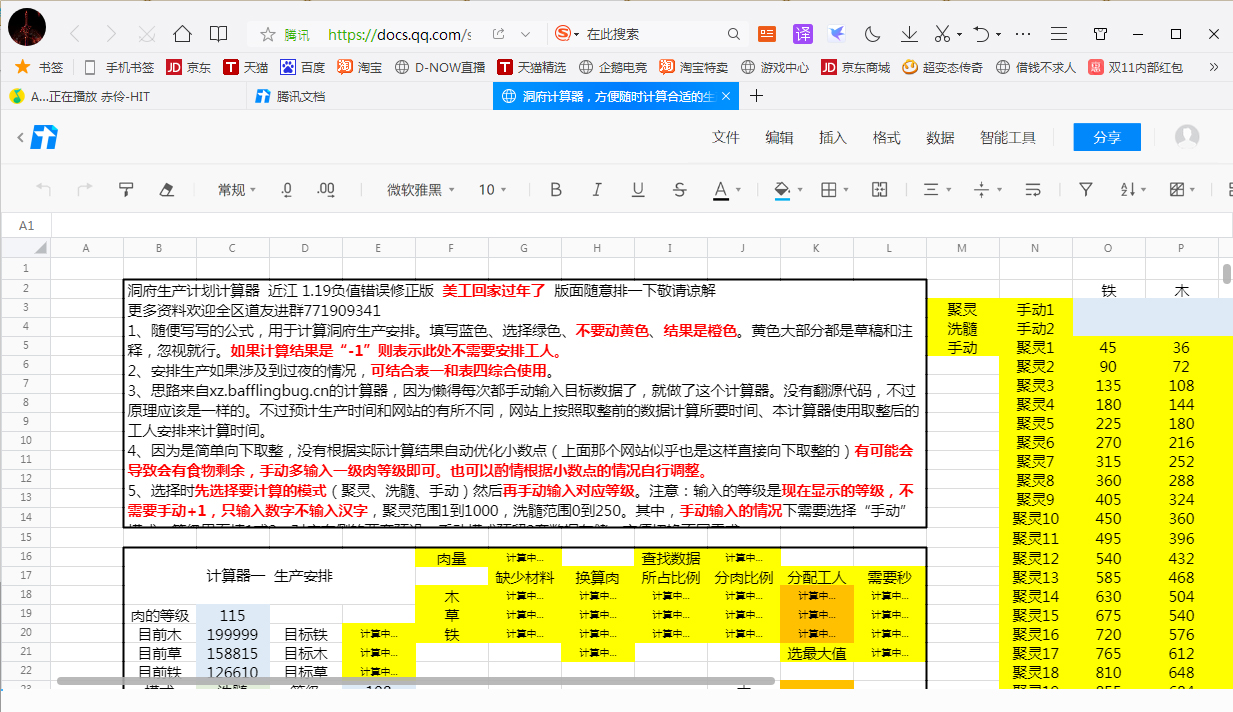The height and width of the screenshot is (712, 1233).
Task: Toggle underline formatting
Action: point(639,188)
